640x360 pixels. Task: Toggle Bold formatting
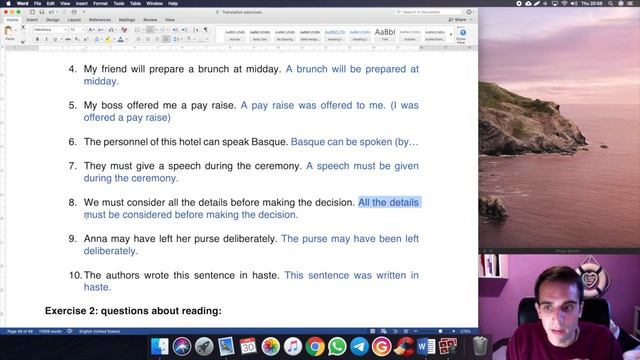(37, 39)
